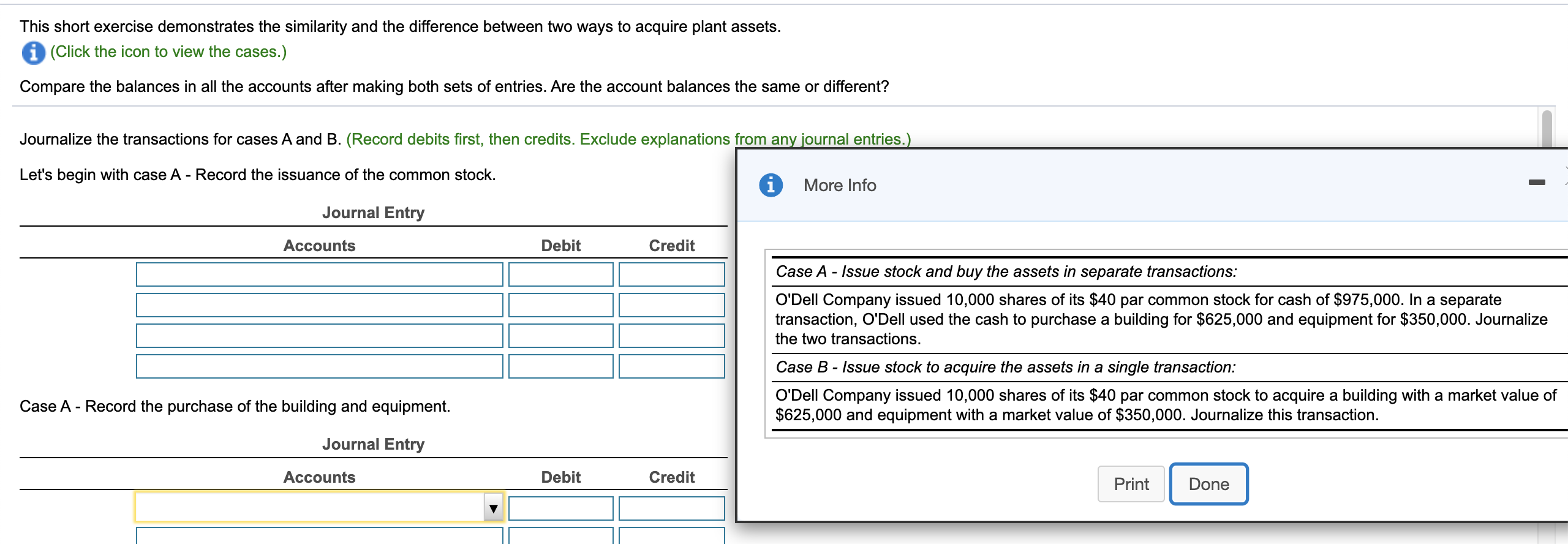Click the Done button in More Info

pos(1208,484)
